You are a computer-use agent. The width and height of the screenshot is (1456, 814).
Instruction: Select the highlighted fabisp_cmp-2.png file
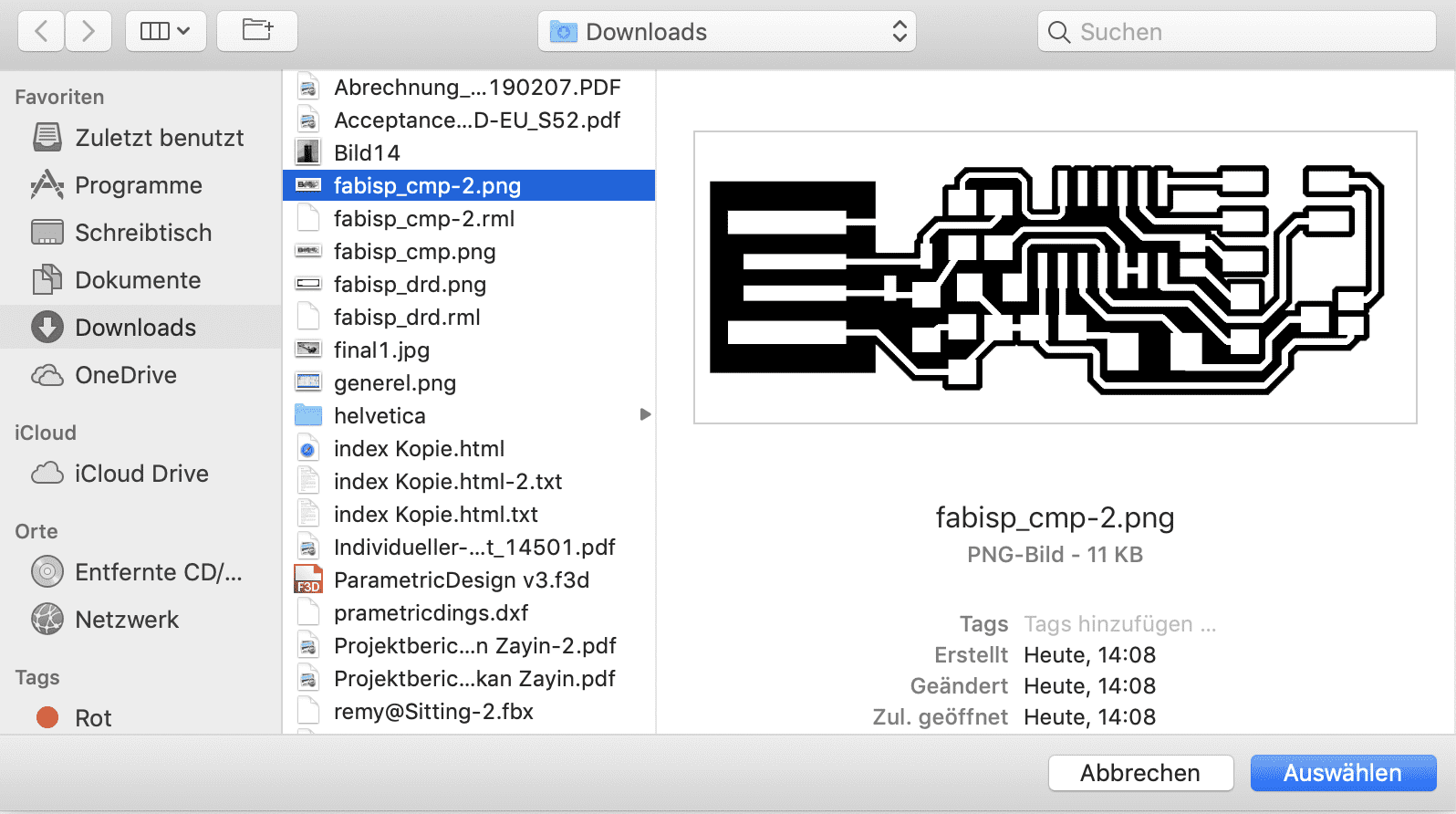[469, 185]
